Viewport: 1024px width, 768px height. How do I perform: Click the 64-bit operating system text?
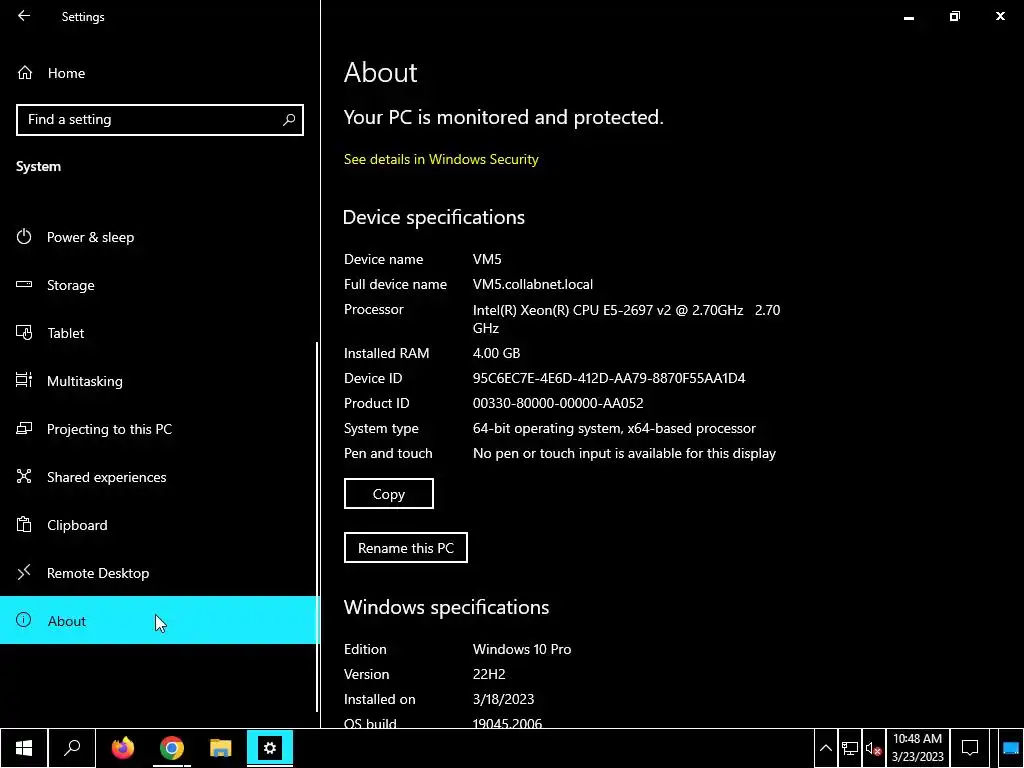[x=614, y=428]
